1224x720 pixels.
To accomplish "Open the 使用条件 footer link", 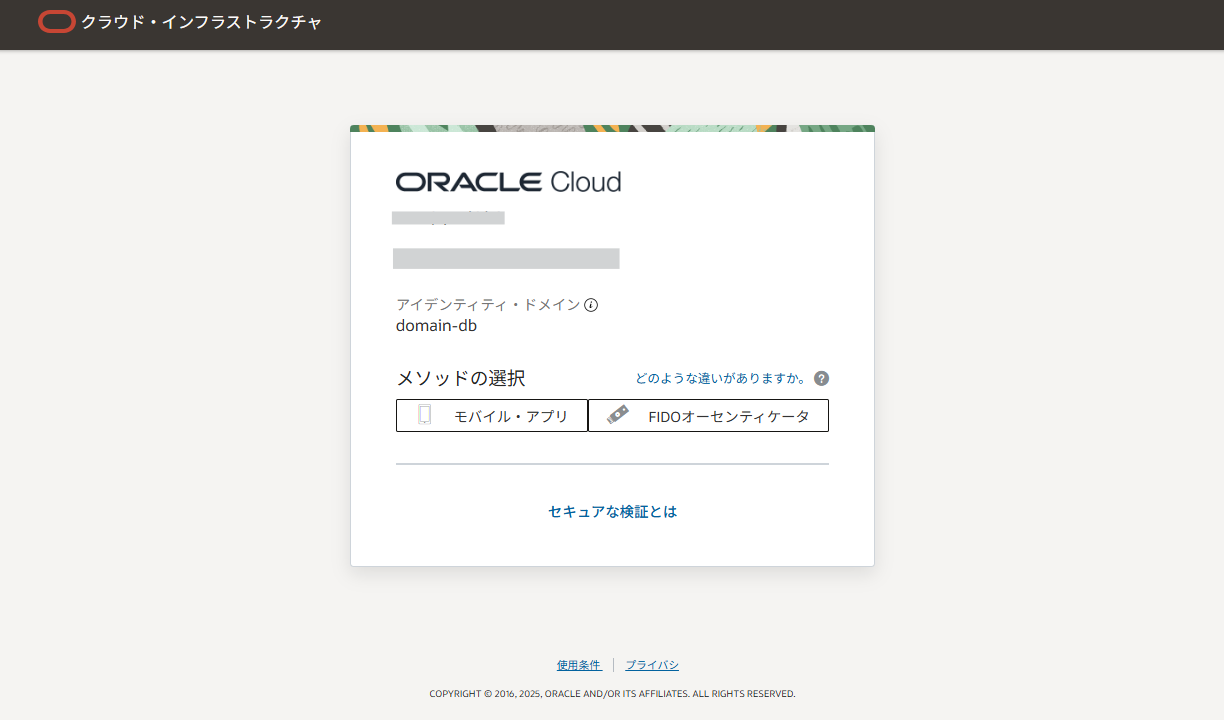I will [x=579, y=664].
